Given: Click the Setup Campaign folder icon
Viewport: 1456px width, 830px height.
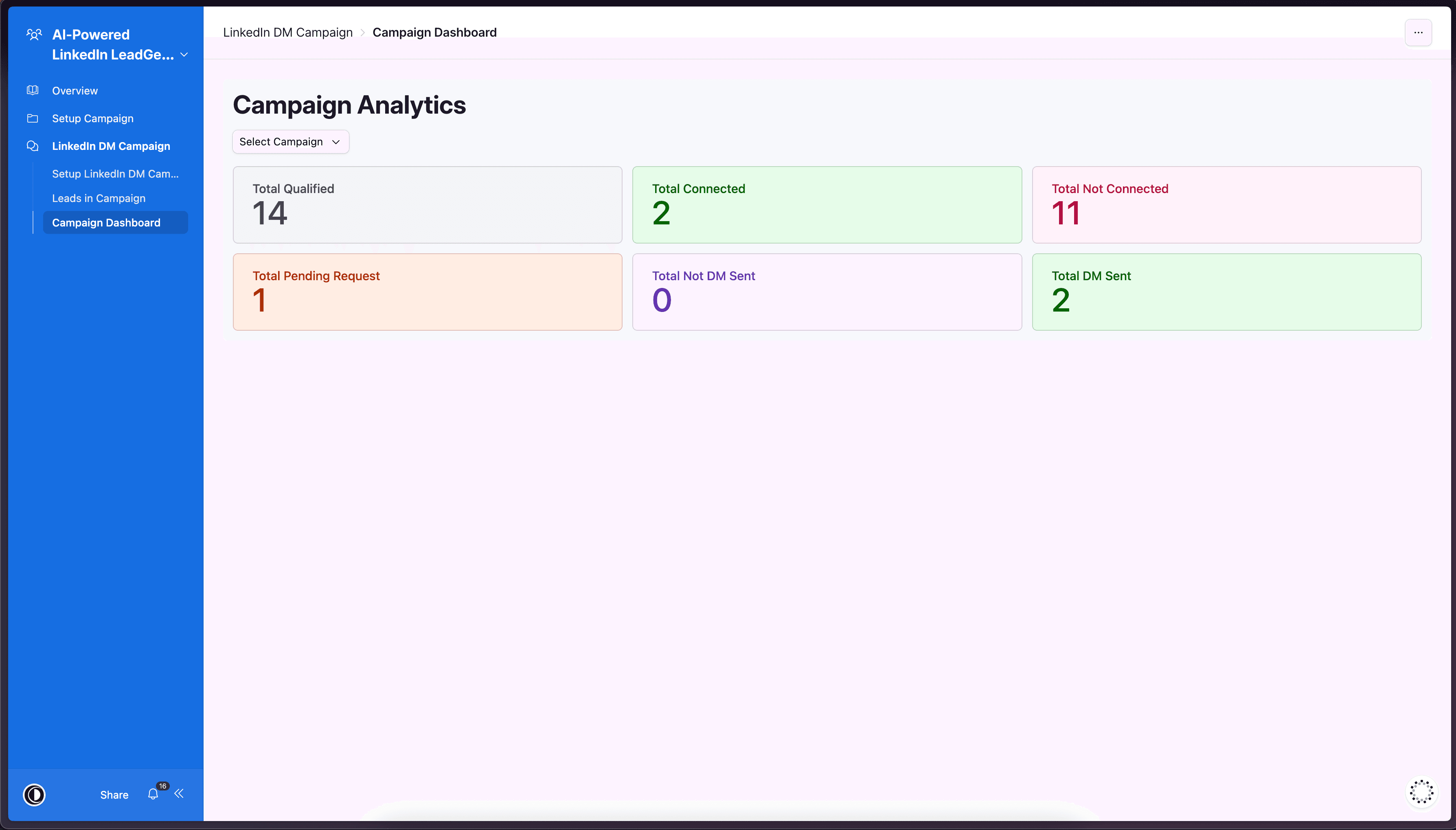Looking at the screenshot, I should coord(33,118).
